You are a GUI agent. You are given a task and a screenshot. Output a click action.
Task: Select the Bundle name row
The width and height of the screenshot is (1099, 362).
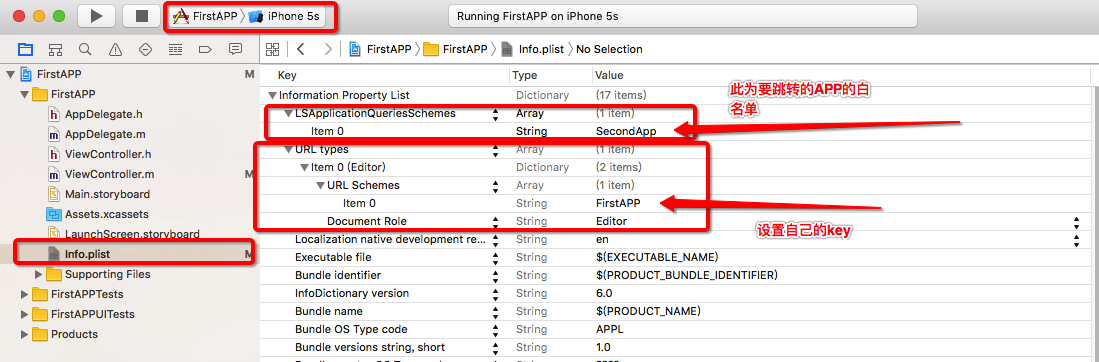pos(675,311)
